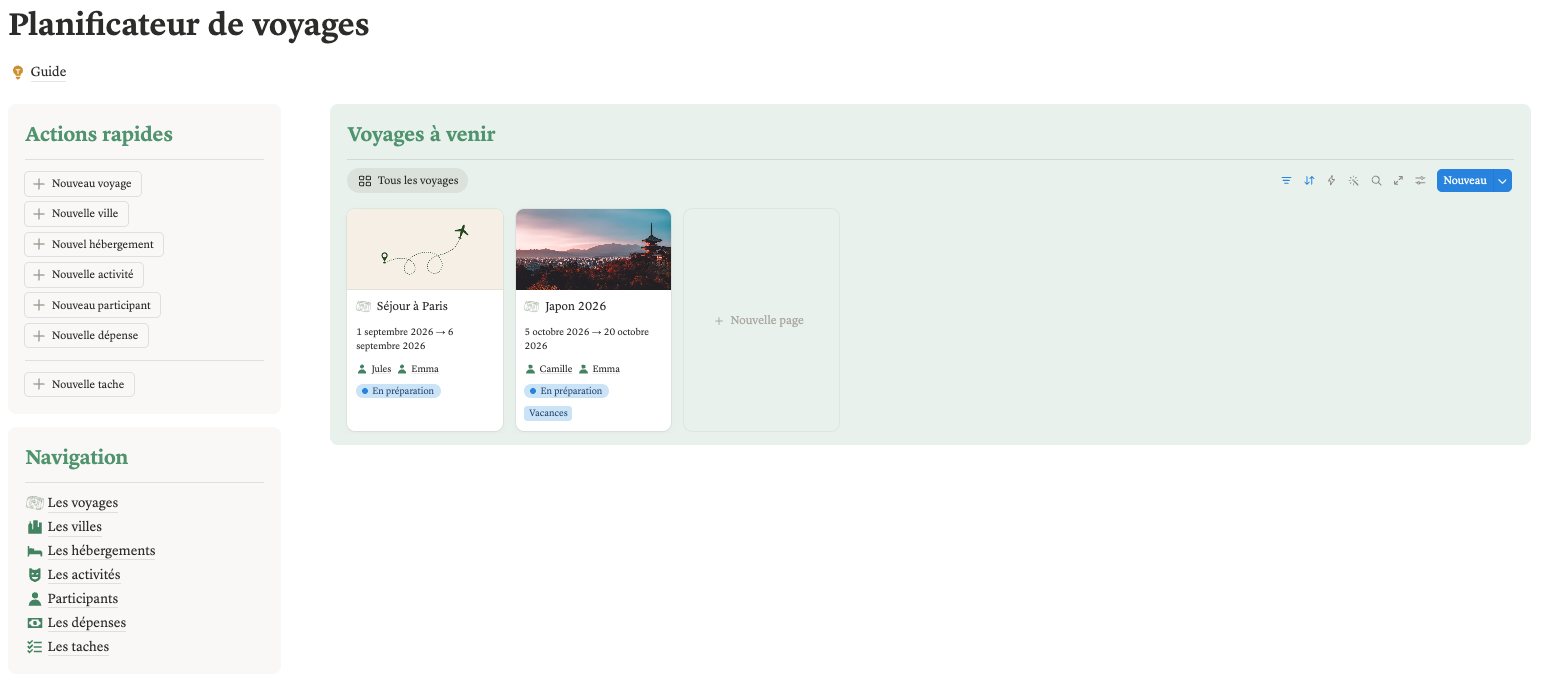Screen dimensions: 1560x683
Task: Open Japon 2026 pagoda cover image
Action: [593, 249]
